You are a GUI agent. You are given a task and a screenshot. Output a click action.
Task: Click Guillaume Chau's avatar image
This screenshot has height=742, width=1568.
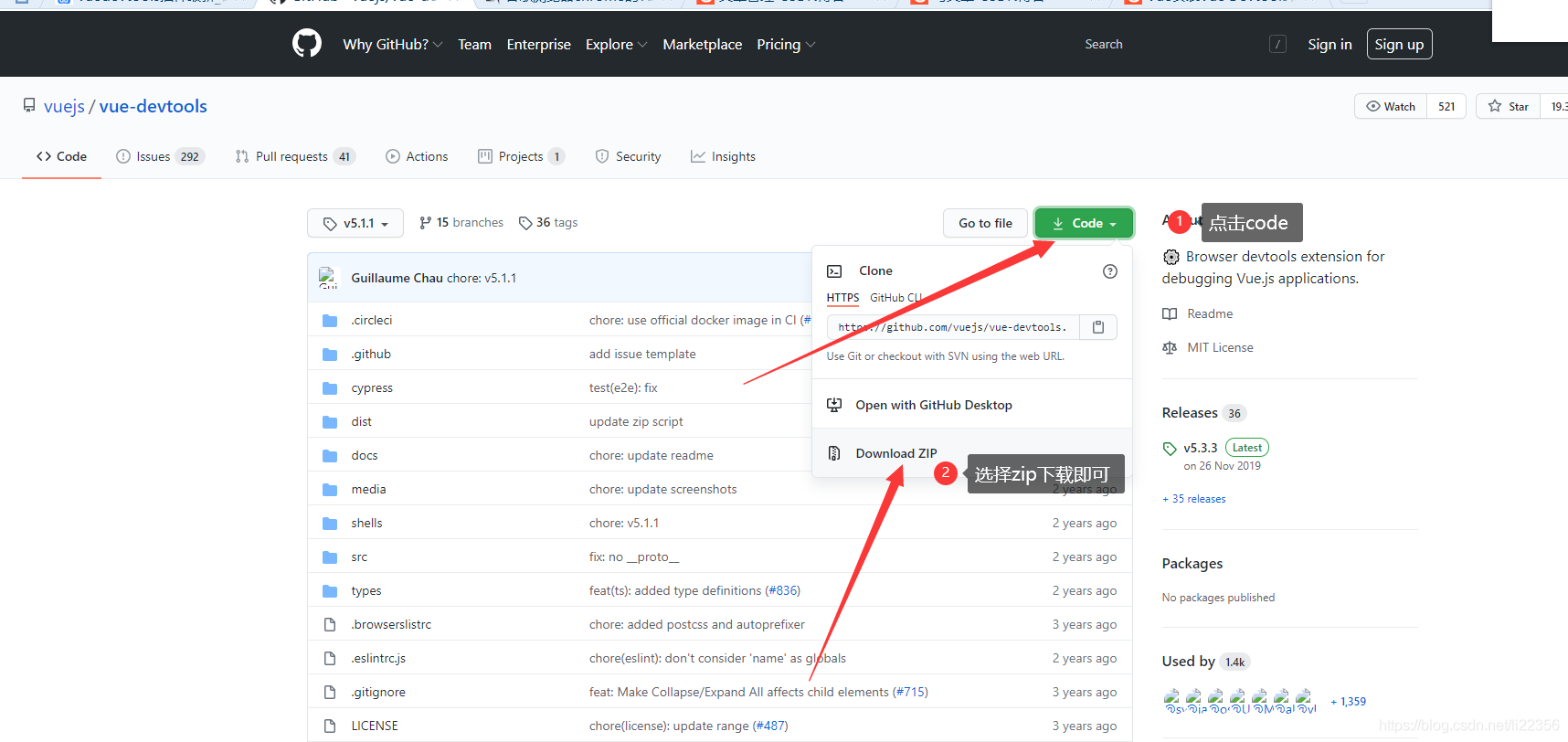click(328, 278)
